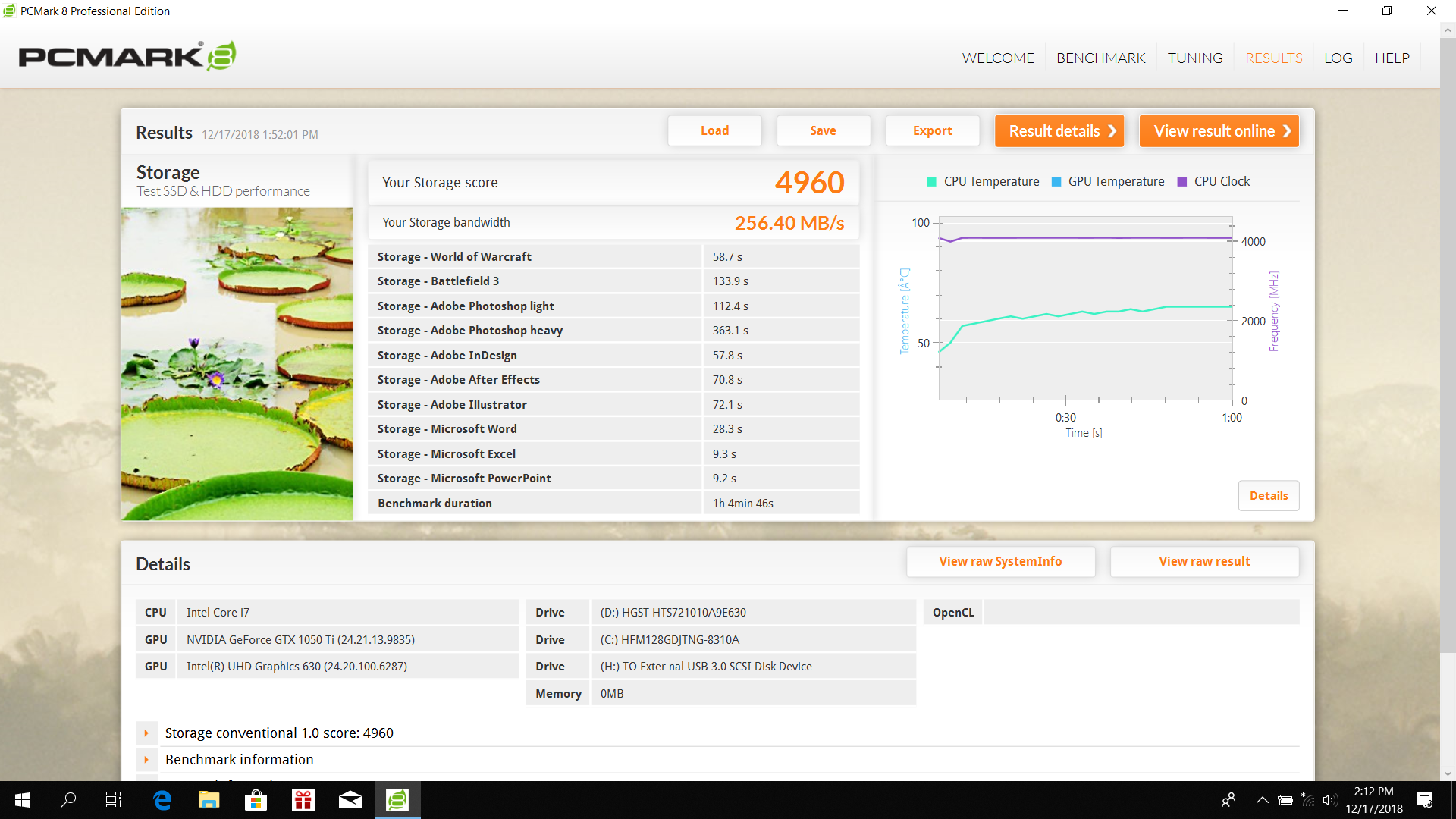Click the vertical scrollbar up arrow
The width and height of the screenshot is (1456, 819).
1448,31
